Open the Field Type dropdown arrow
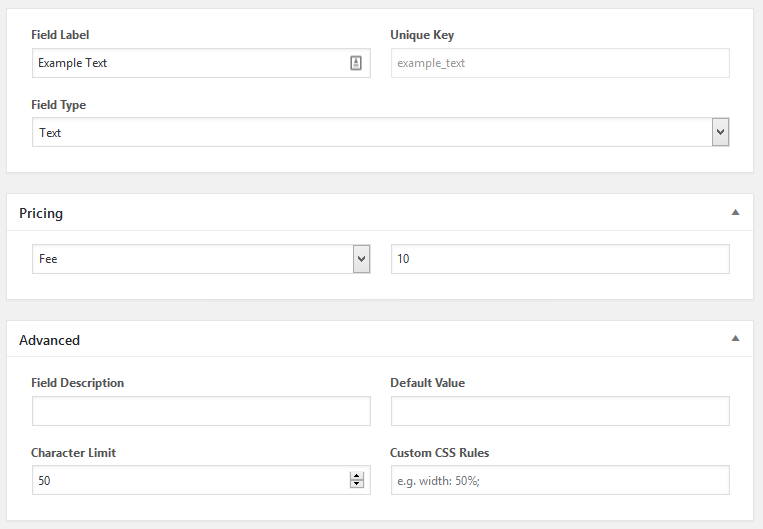 [720, 132]
